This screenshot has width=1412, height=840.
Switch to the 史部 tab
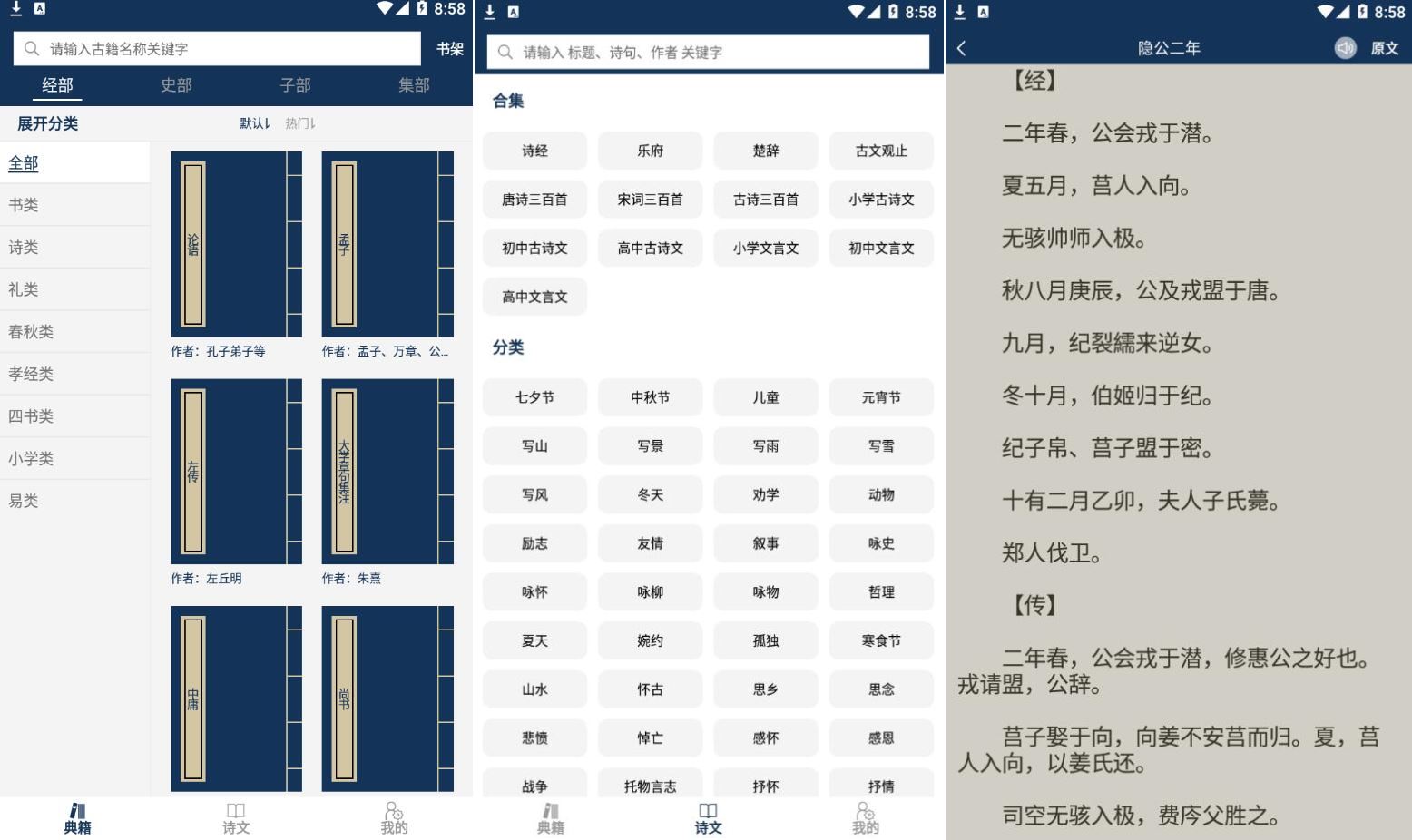[176, 85]
